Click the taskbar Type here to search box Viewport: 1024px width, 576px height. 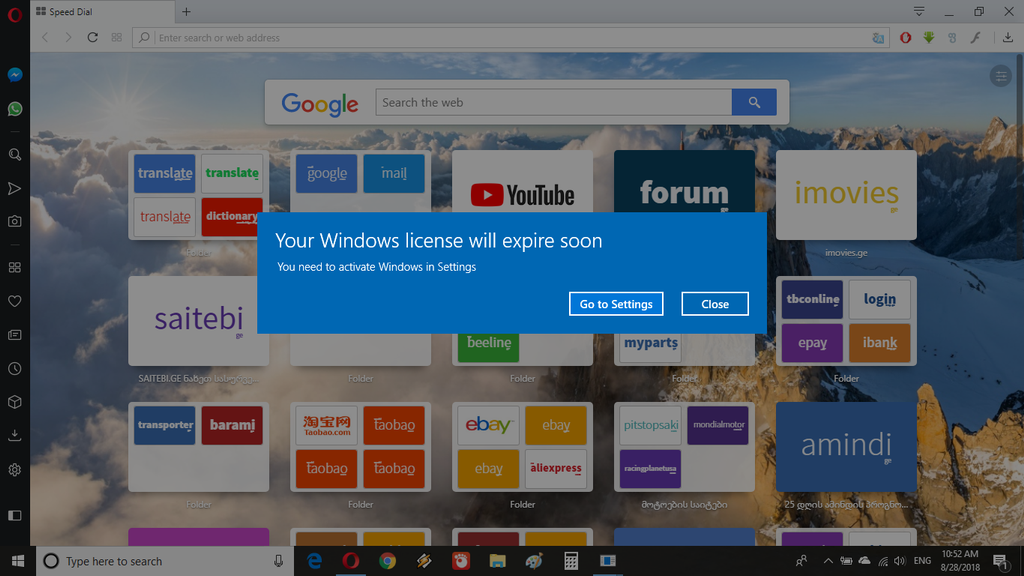point(165,561)
